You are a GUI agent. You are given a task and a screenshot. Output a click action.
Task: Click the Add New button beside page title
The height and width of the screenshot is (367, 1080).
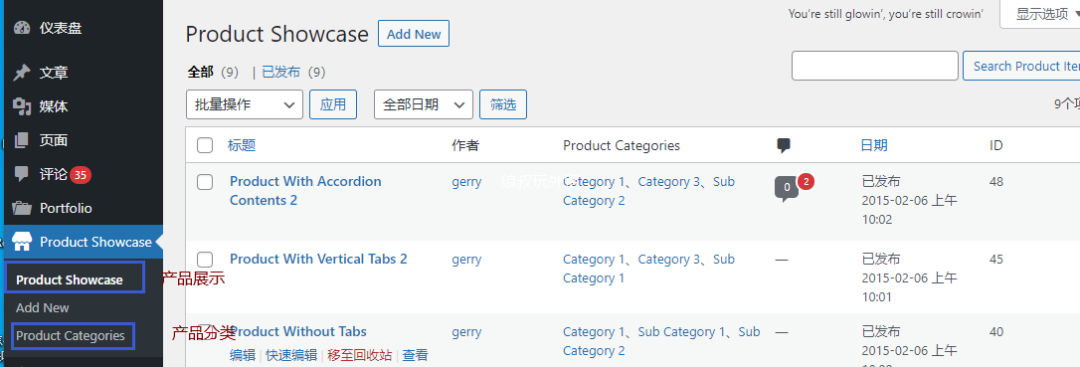tap(414, 34)
